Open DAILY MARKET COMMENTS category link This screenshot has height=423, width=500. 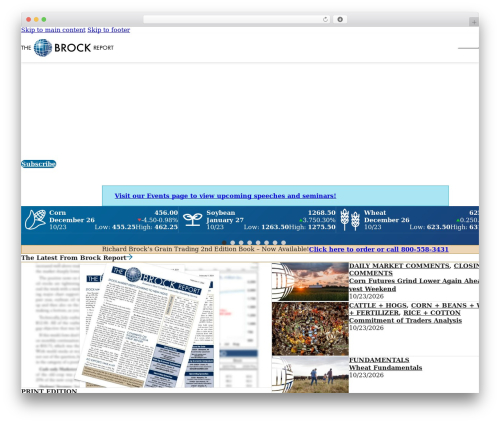pyautogui.click(x=399, y=266)
